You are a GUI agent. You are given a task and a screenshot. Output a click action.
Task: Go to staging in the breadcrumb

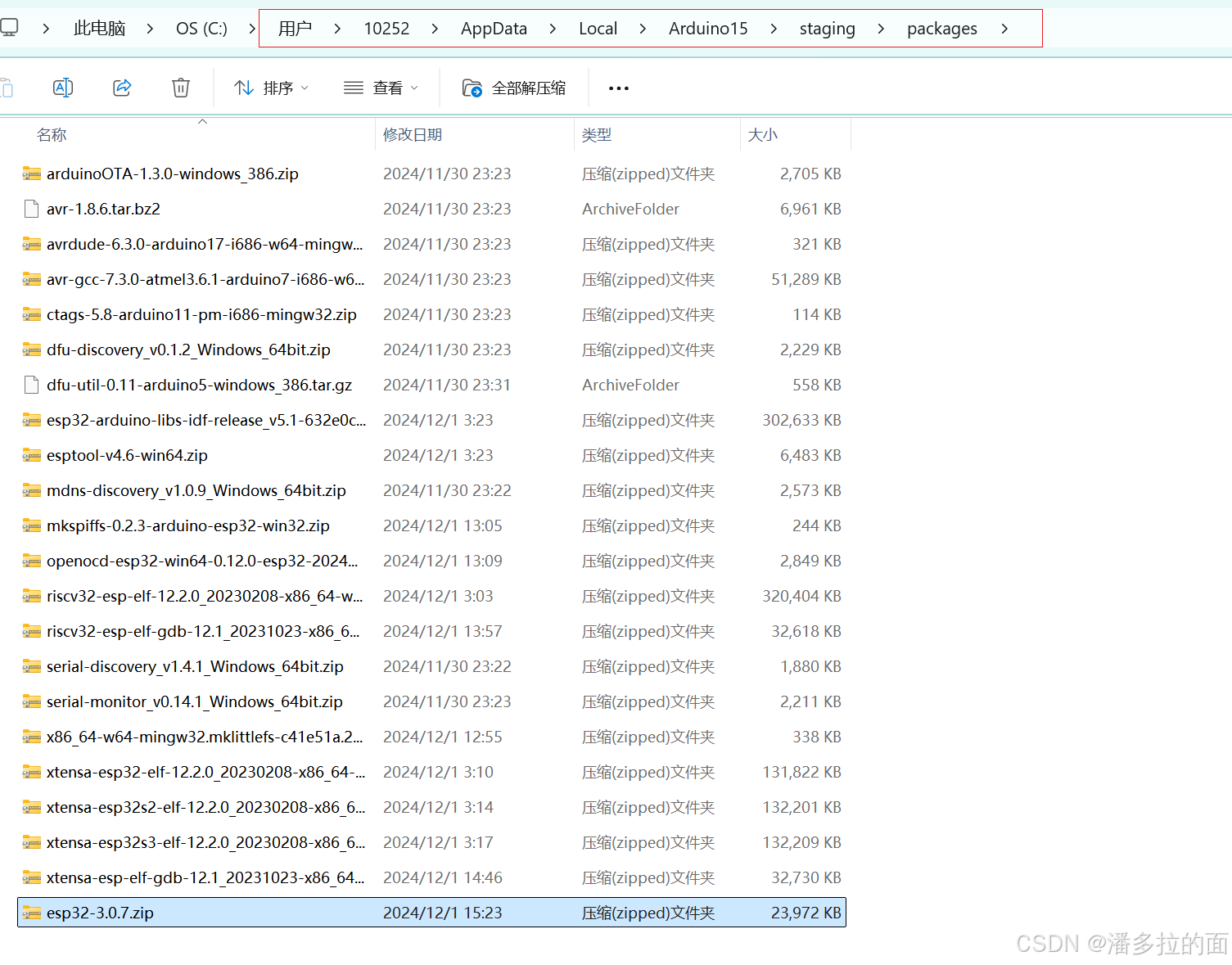point(827,29)
